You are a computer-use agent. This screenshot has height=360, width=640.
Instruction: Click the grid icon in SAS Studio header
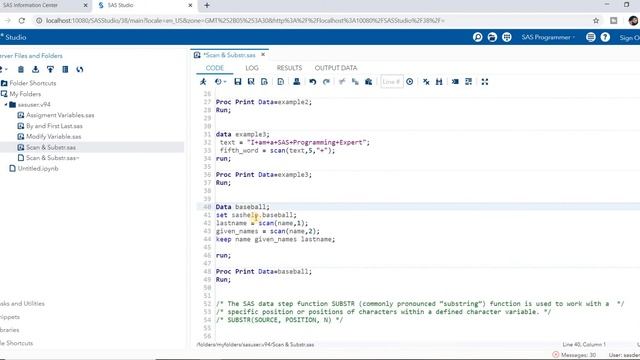507,37
